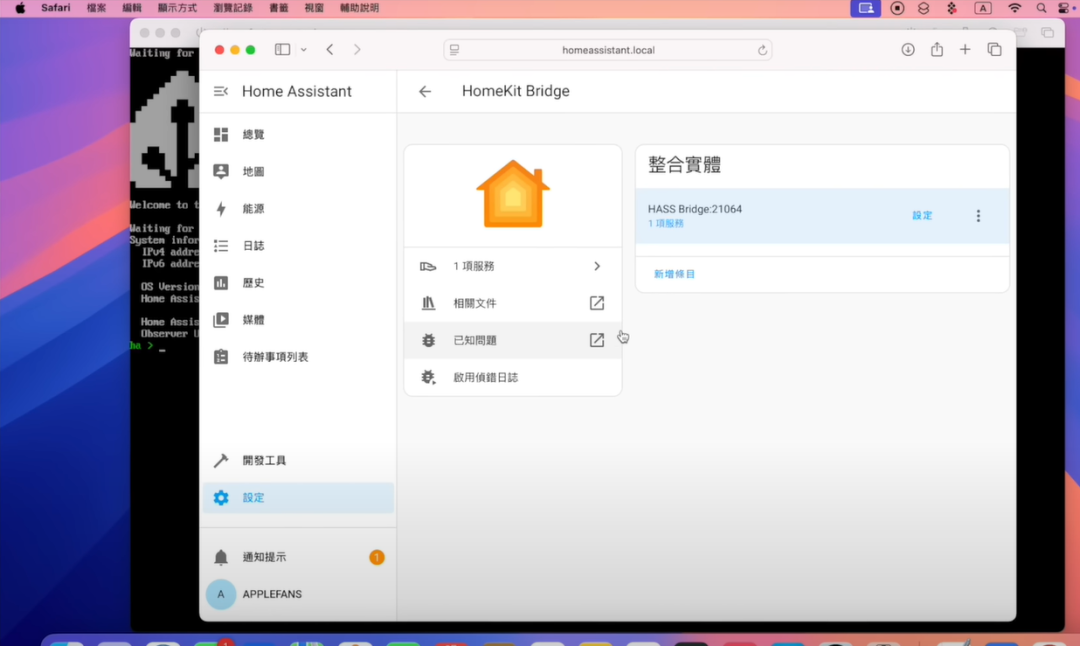Image resolution: width=1080 pixels, height=646 pixels.
Task: Open the 待辦事項列表 to-do list
Action: (x=298, y=357)
